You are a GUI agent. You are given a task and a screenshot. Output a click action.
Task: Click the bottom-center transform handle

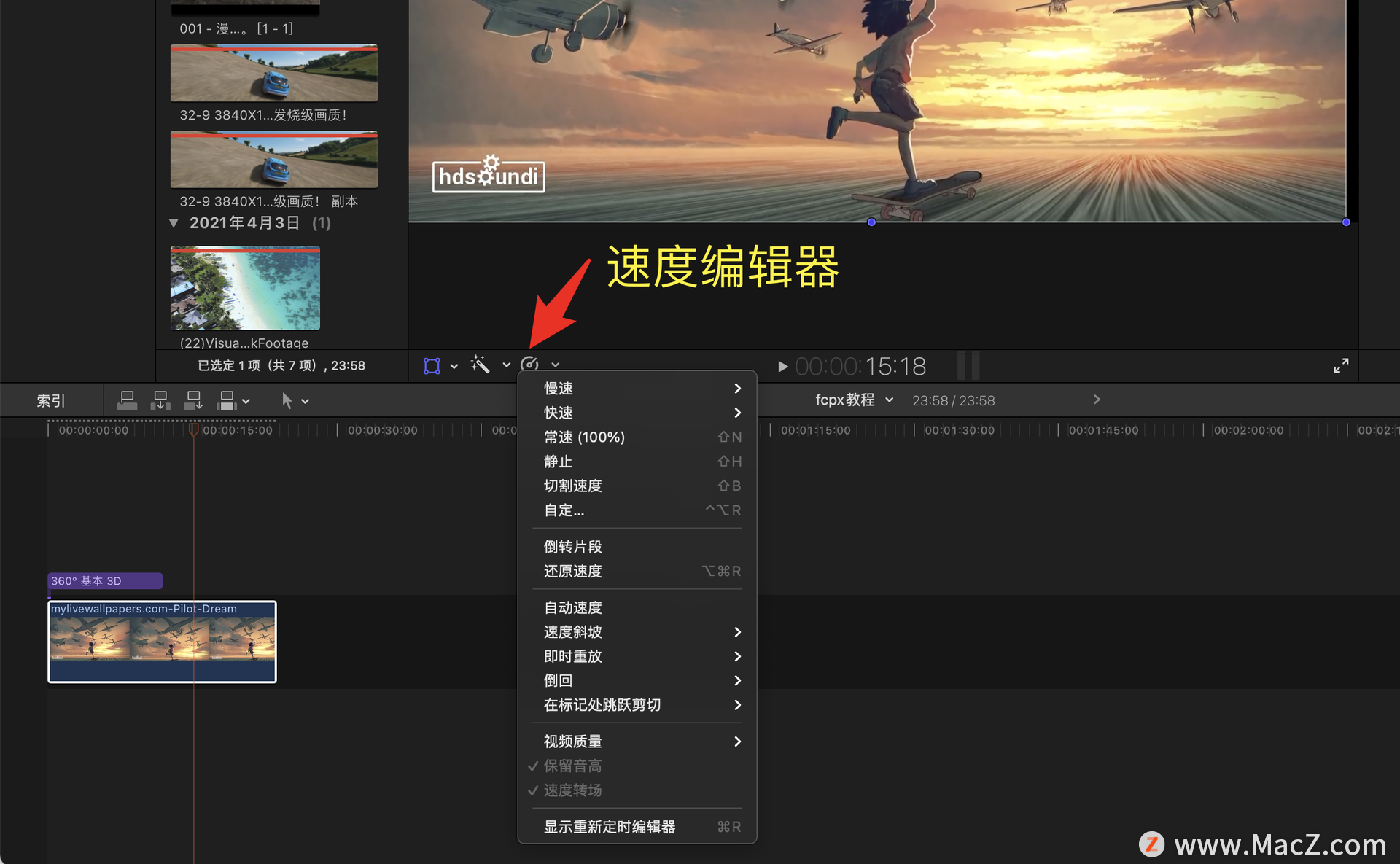pyautogui.click(x=871, y=222)
